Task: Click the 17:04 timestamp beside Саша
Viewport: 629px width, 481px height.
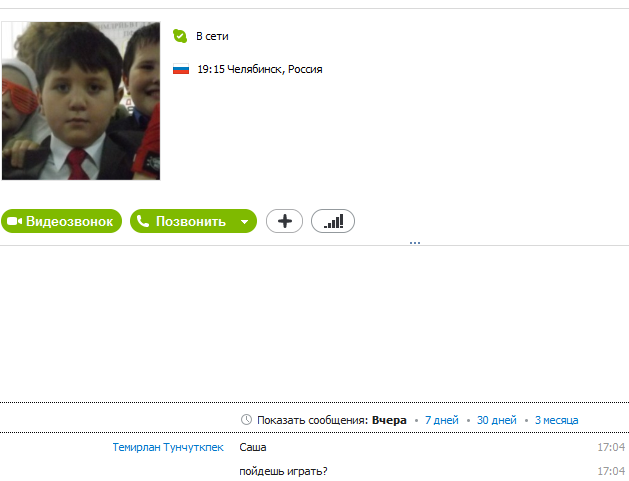Action: 611,447
